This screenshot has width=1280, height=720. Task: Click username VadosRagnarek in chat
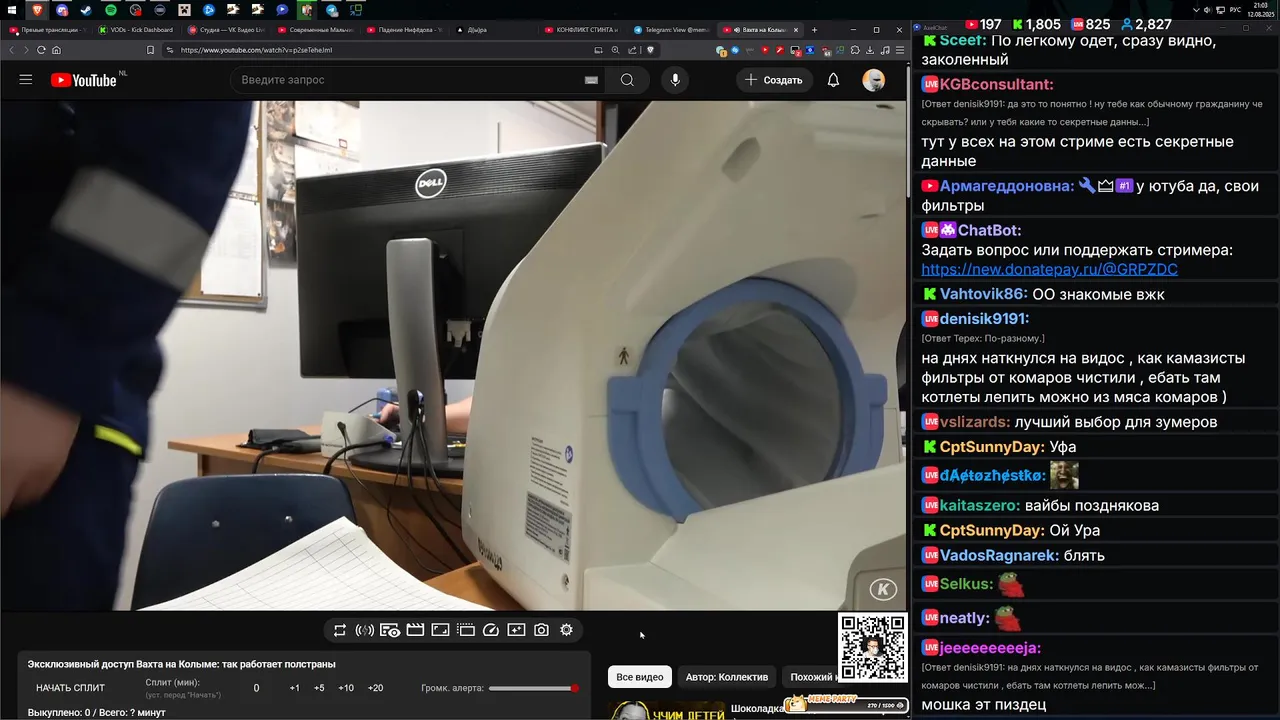[999, 555]
